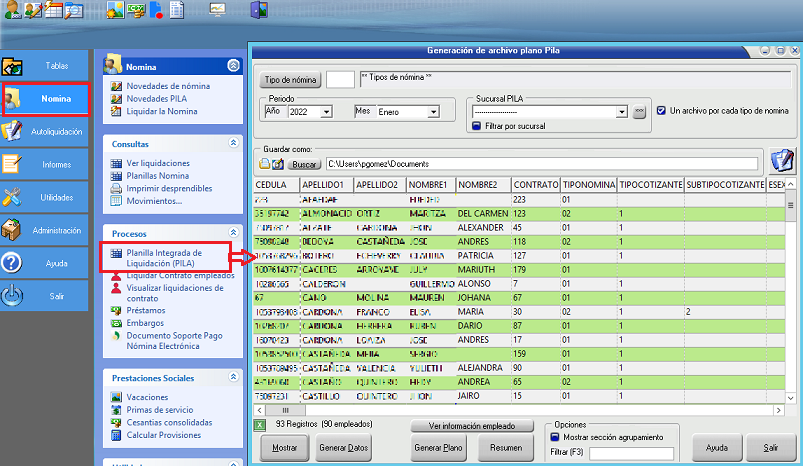This screenshot has height=466, width=803.
Task: Click the Salir power icon in sidebar
Action: (13, 296)
